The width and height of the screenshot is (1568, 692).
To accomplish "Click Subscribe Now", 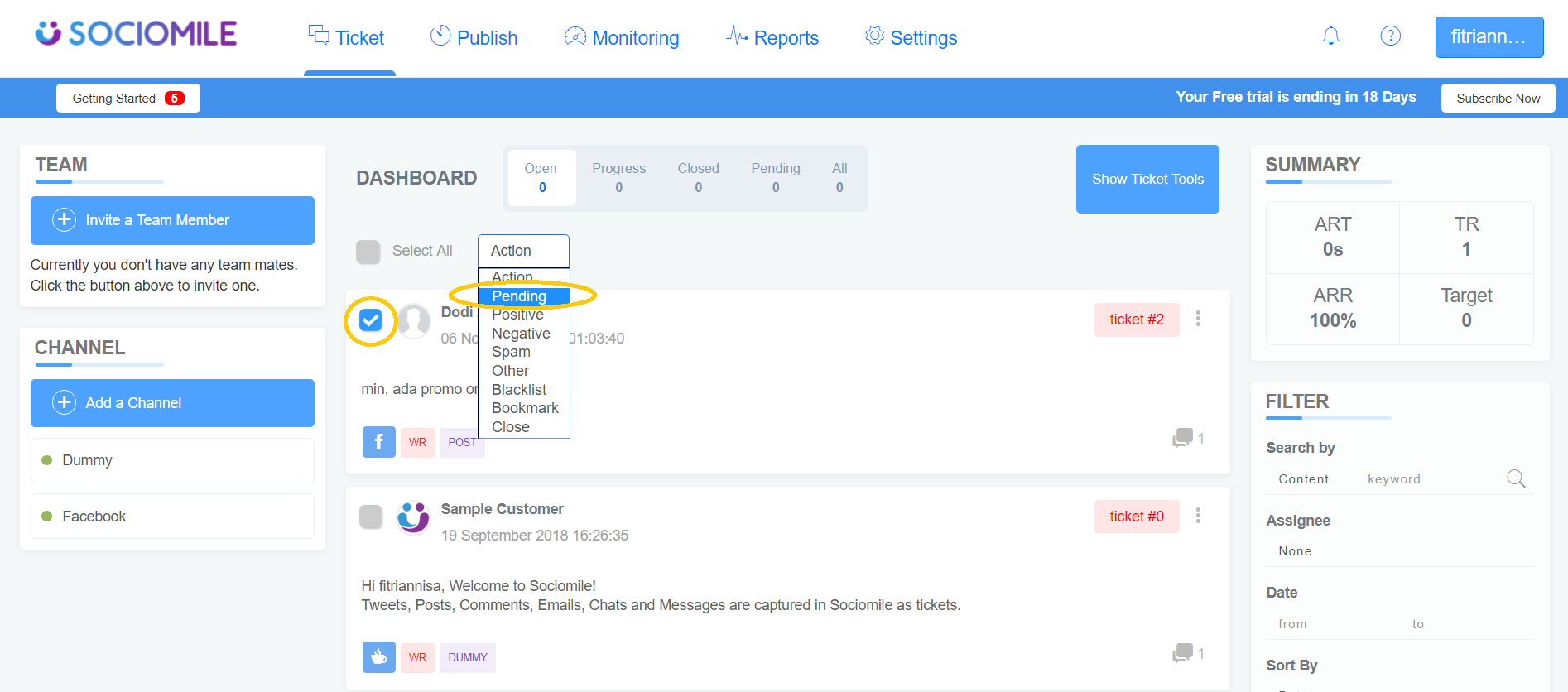I will [1498, 98].
